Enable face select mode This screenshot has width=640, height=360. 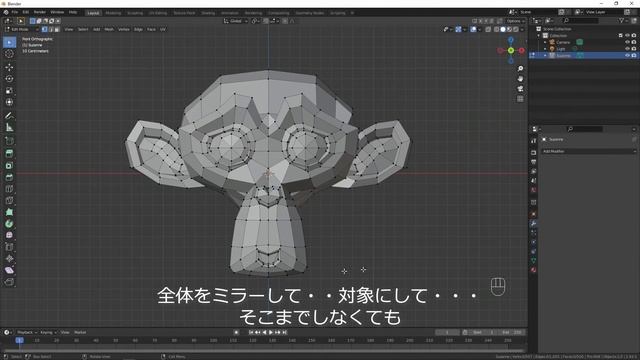(57, 29)
